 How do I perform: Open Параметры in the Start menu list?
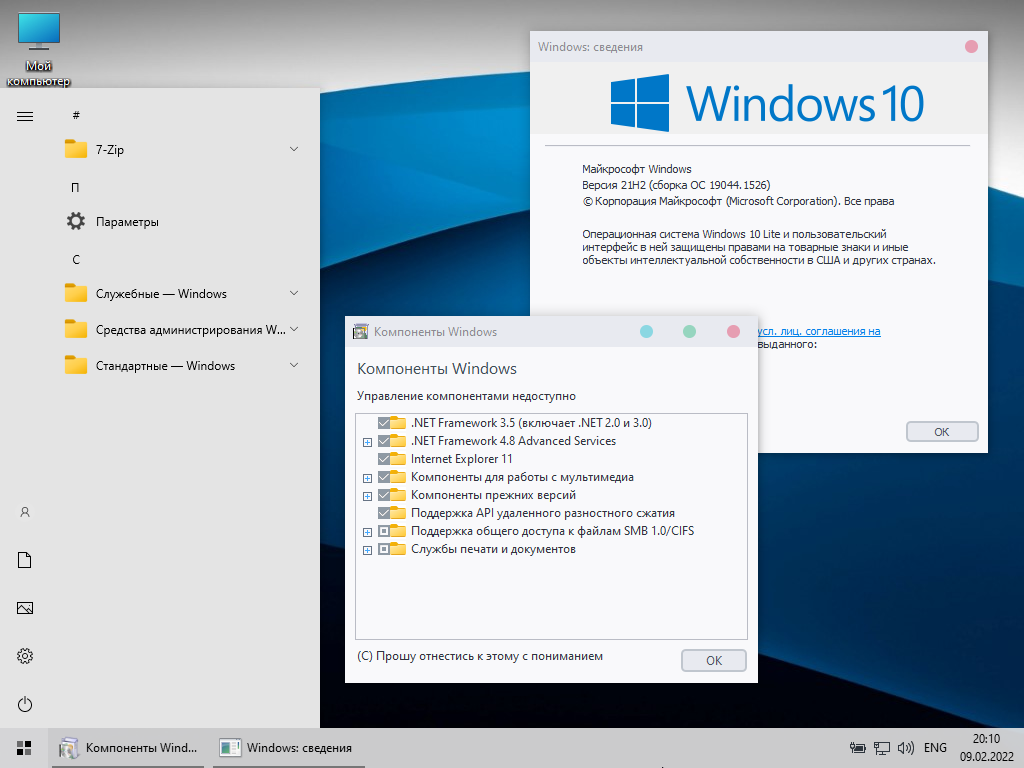pos(127,222)
